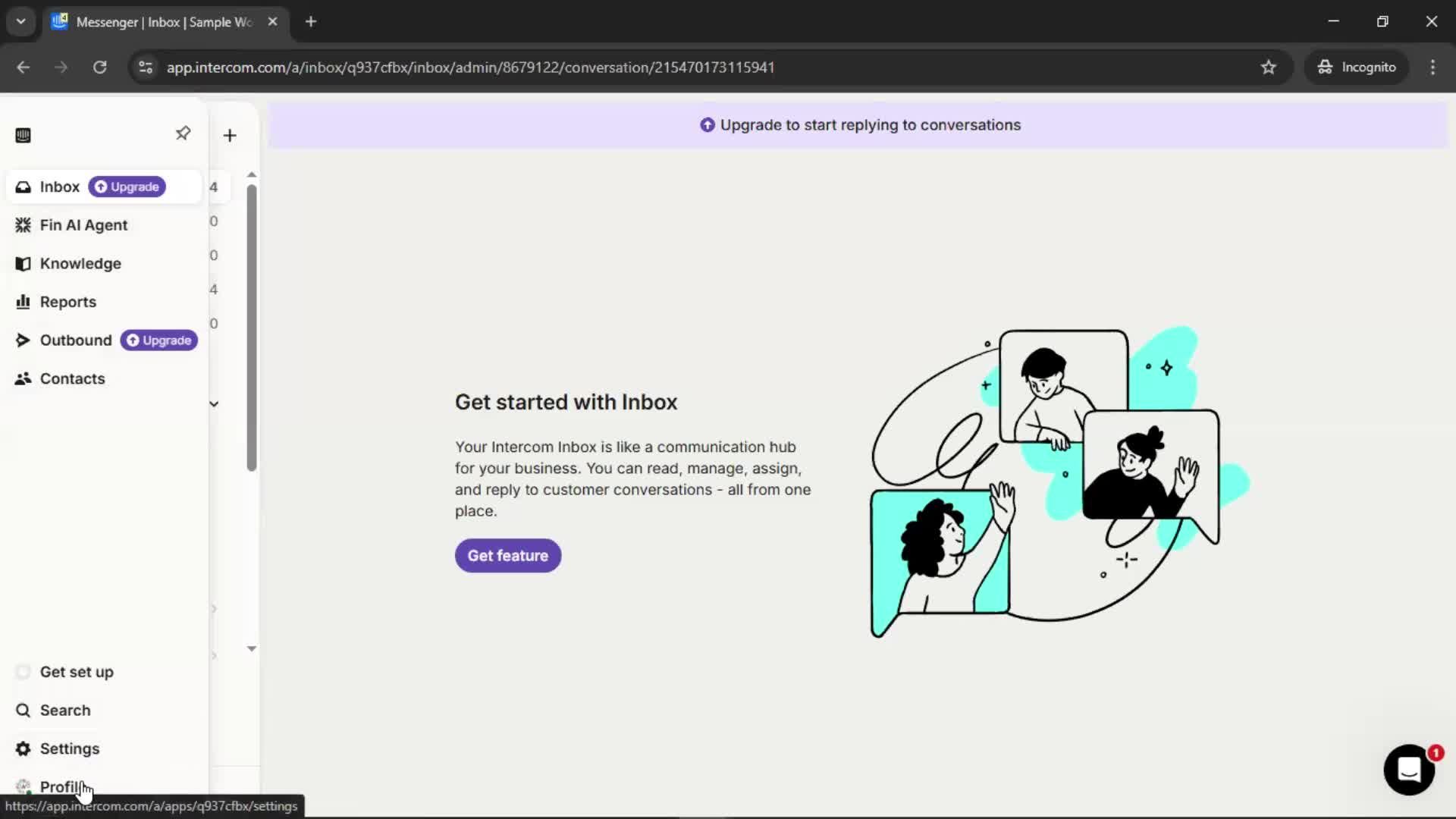Screen dimensions: 1456x819
Task: Click the Contacts people icon
Action: point(24,378)
